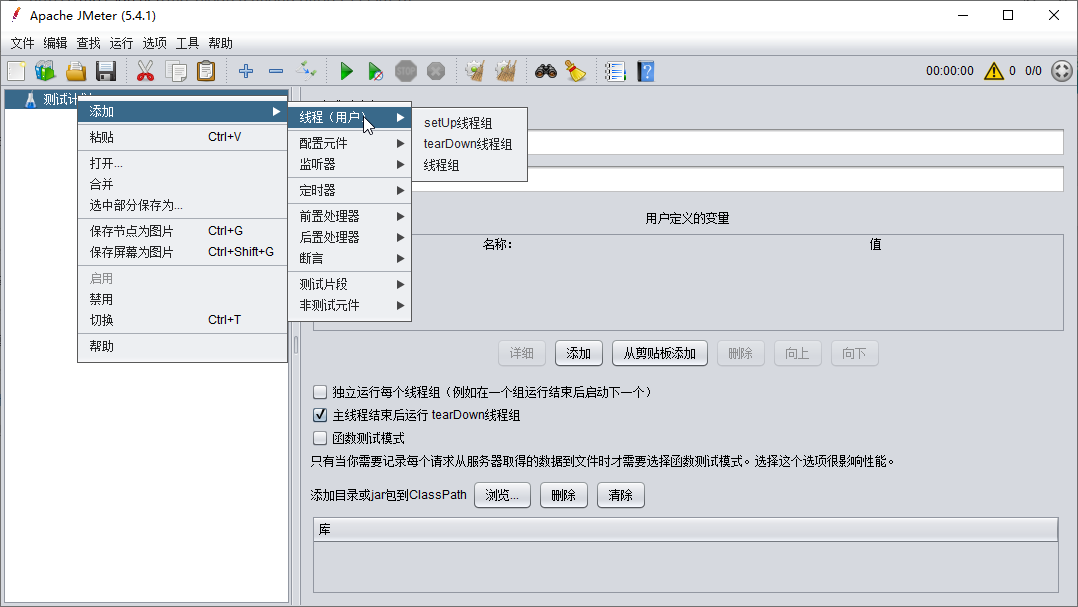This screenshot has height=607, width=1078.
Task: Click the Save floppy disk icon
Action: click(106, 71)
